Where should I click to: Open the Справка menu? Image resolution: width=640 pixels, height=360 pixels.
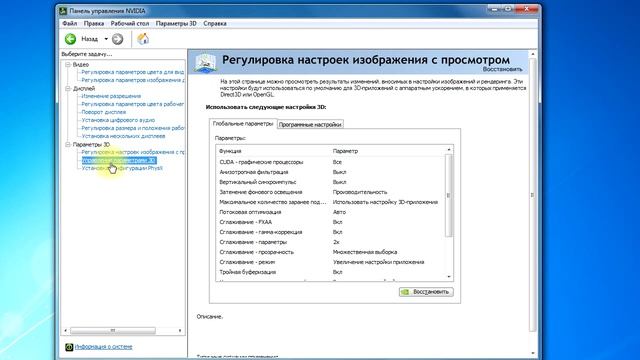[215, 23]
